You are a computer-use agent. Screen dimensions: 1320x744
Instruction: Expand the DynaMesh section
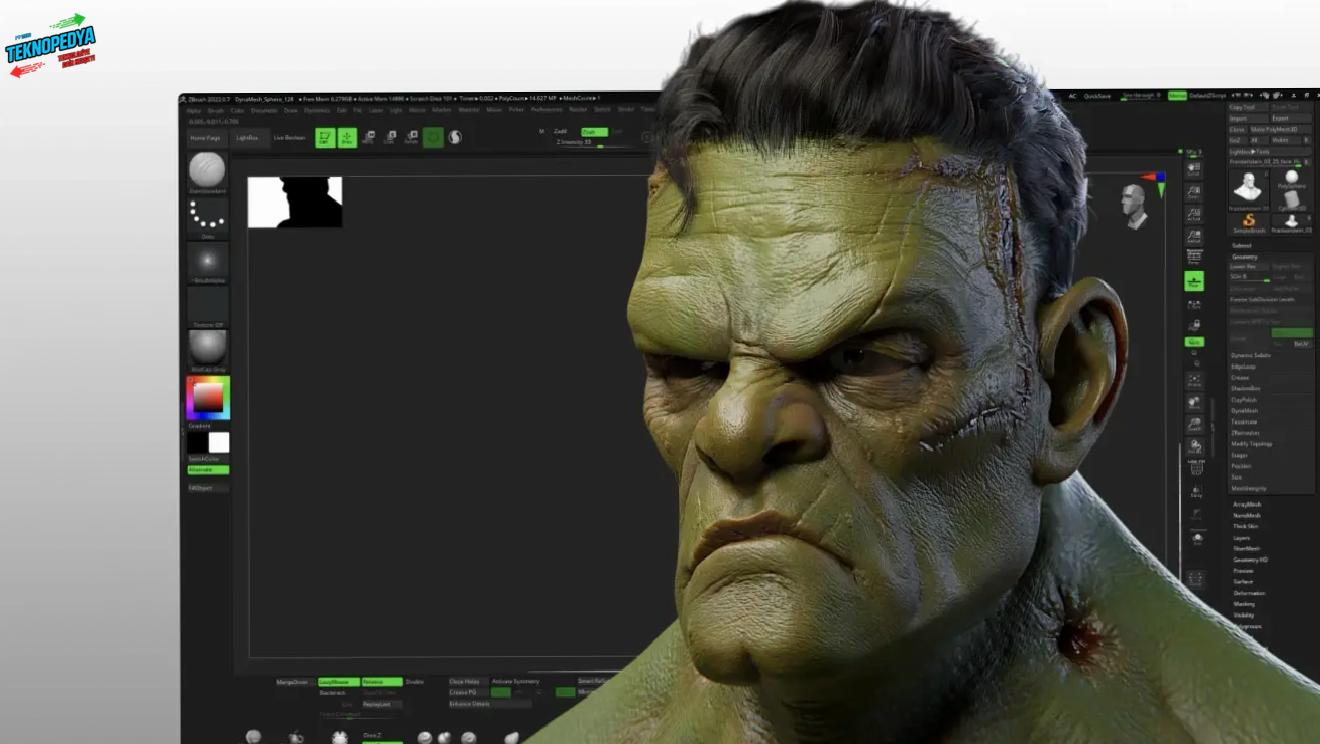coord(1244,411)
